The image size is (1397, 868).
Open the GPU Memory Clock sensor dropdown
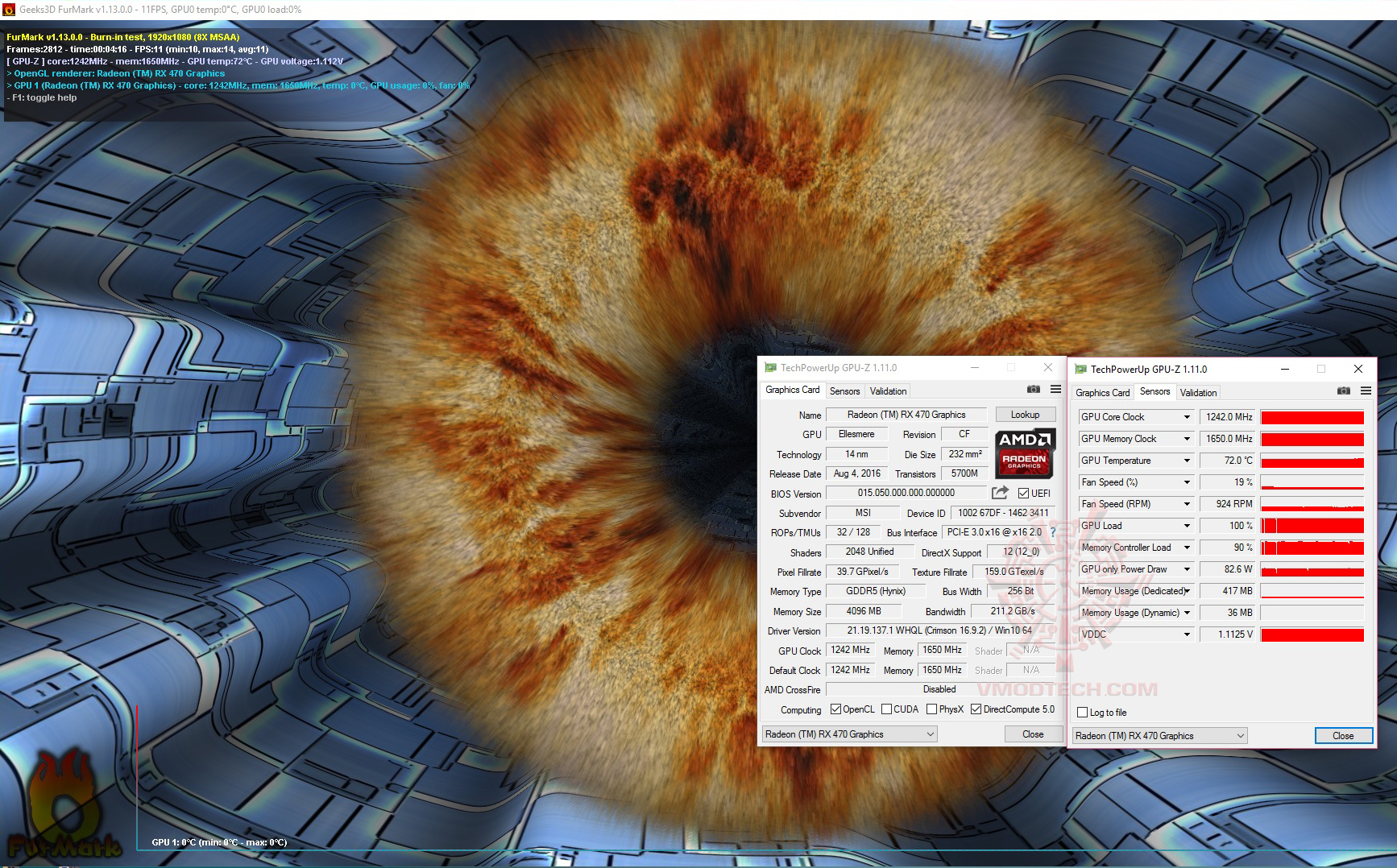click(x=1187, y=439)
